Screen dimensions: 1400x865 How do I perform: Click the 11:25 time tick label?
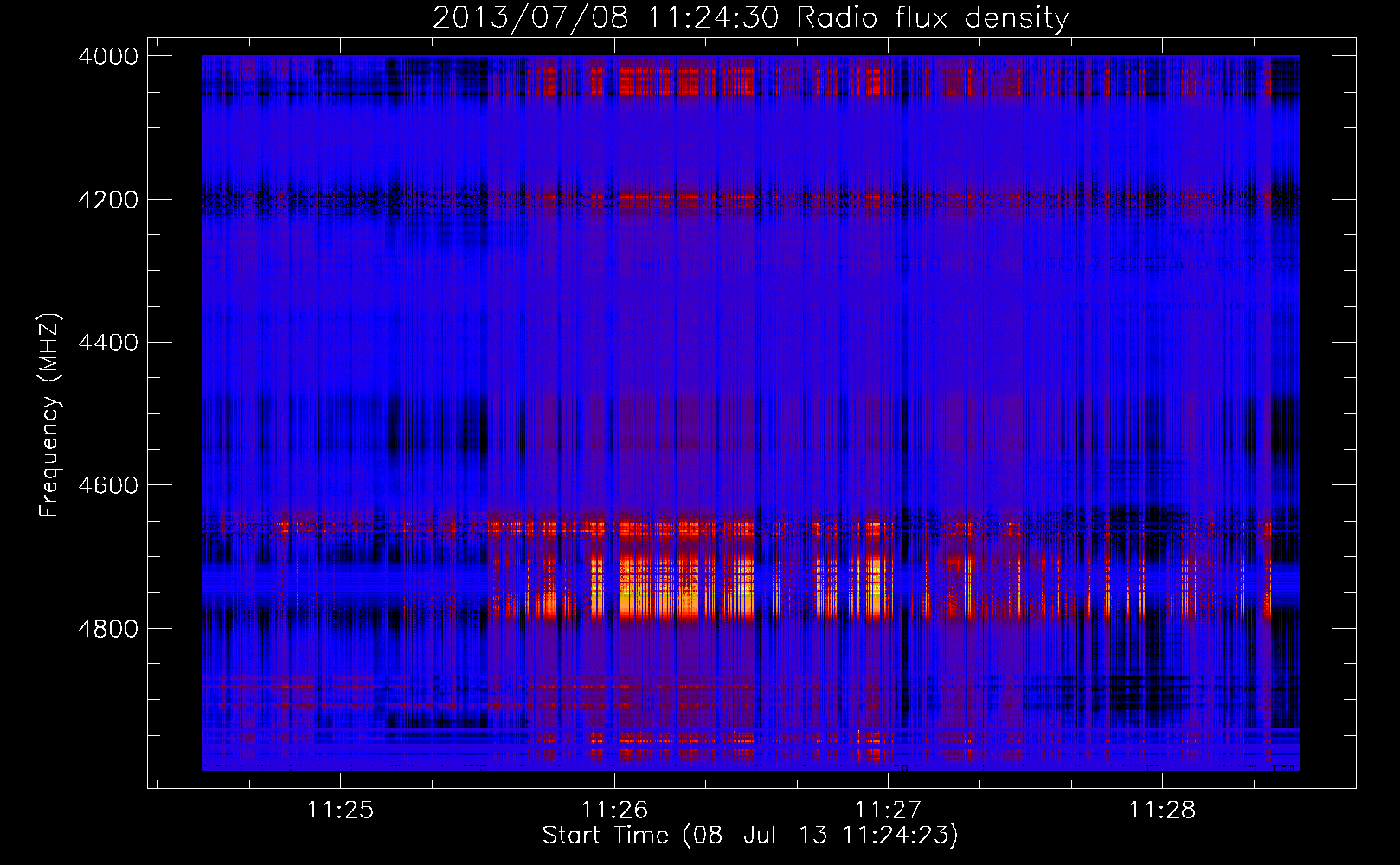pyautogui.click(x=340, y=810)
